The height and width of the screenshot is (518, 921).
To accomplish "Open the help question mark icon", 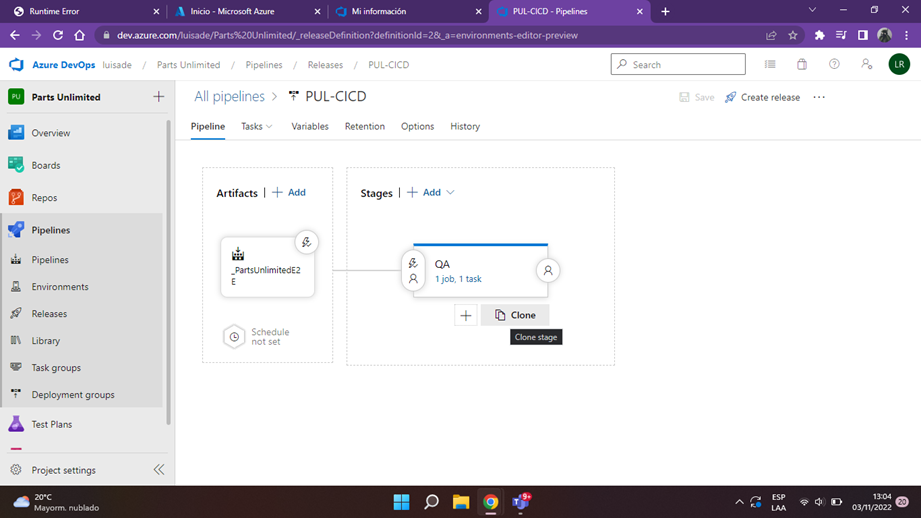I will tap(834, 65).
